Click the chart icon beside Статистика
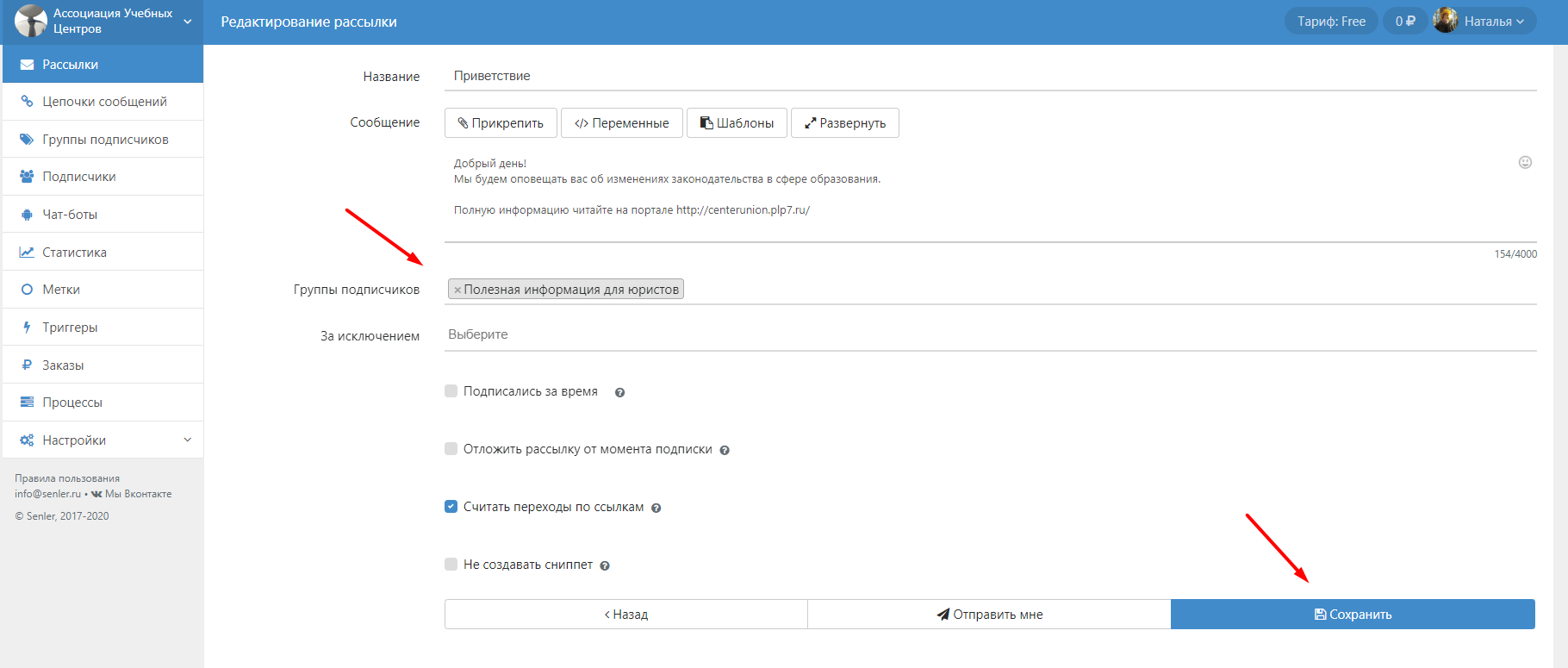This screenshot has height=668, width=1568. click(27, 253)
